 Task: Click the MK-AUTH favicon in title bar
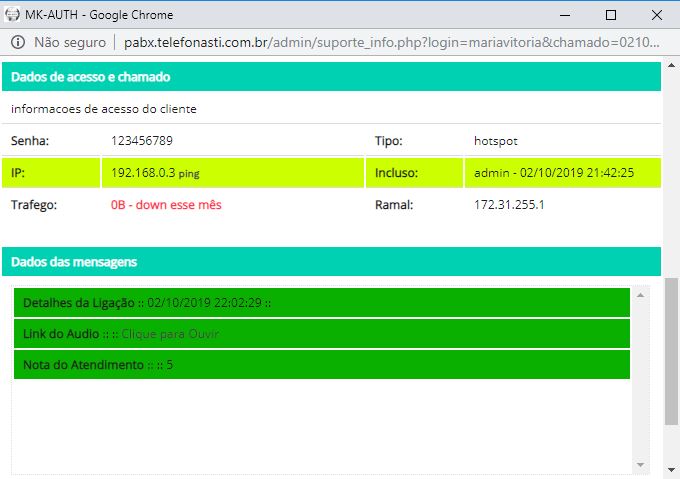(x=12, y=15)
